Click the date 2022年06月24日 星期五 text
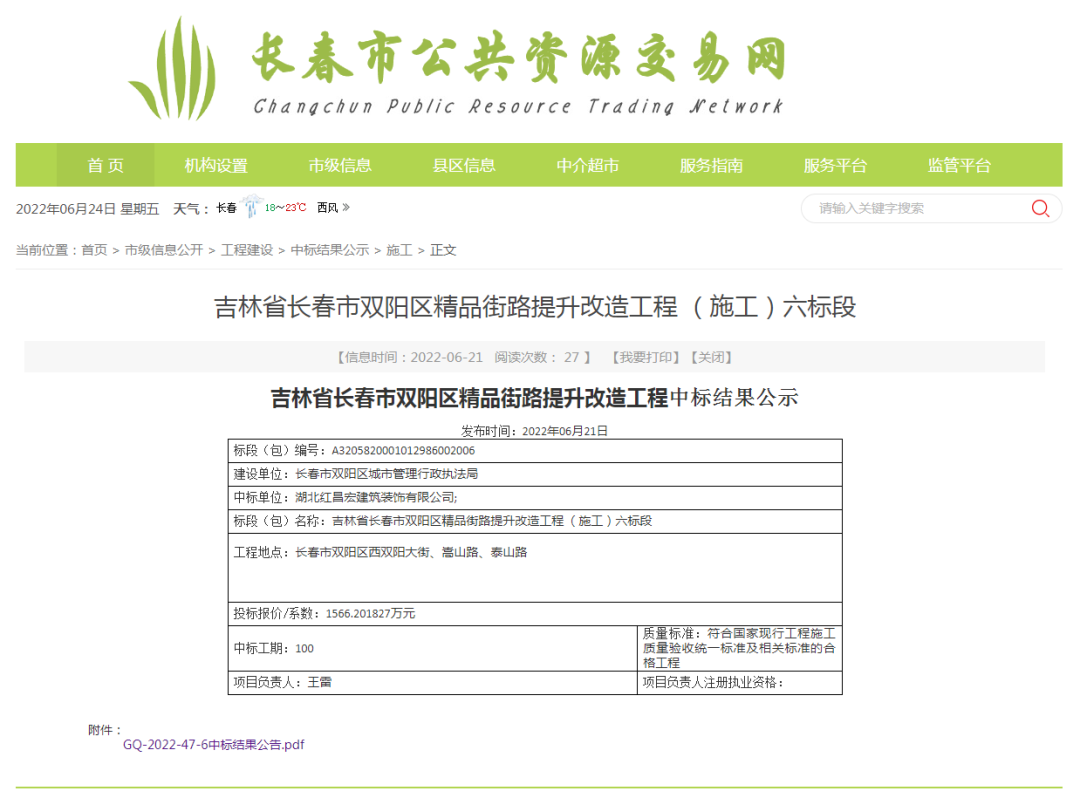This screenshot has height=798, width=1080. coord(87,209)
